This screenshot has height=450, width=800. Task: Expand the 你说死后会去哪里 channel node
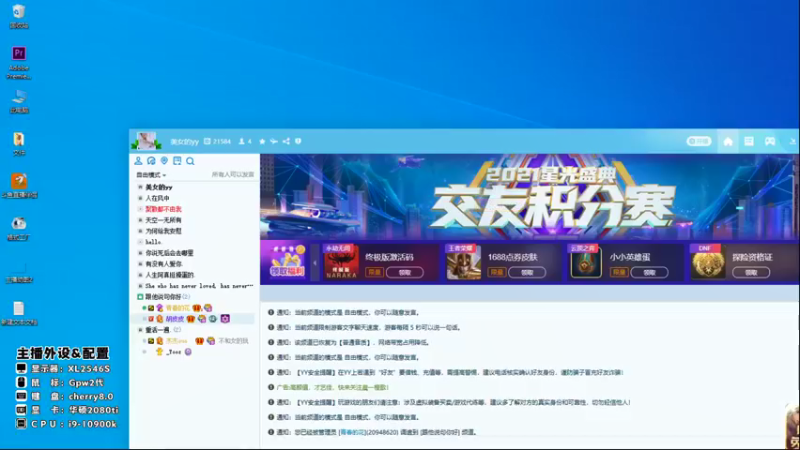[x=140, y=253]
